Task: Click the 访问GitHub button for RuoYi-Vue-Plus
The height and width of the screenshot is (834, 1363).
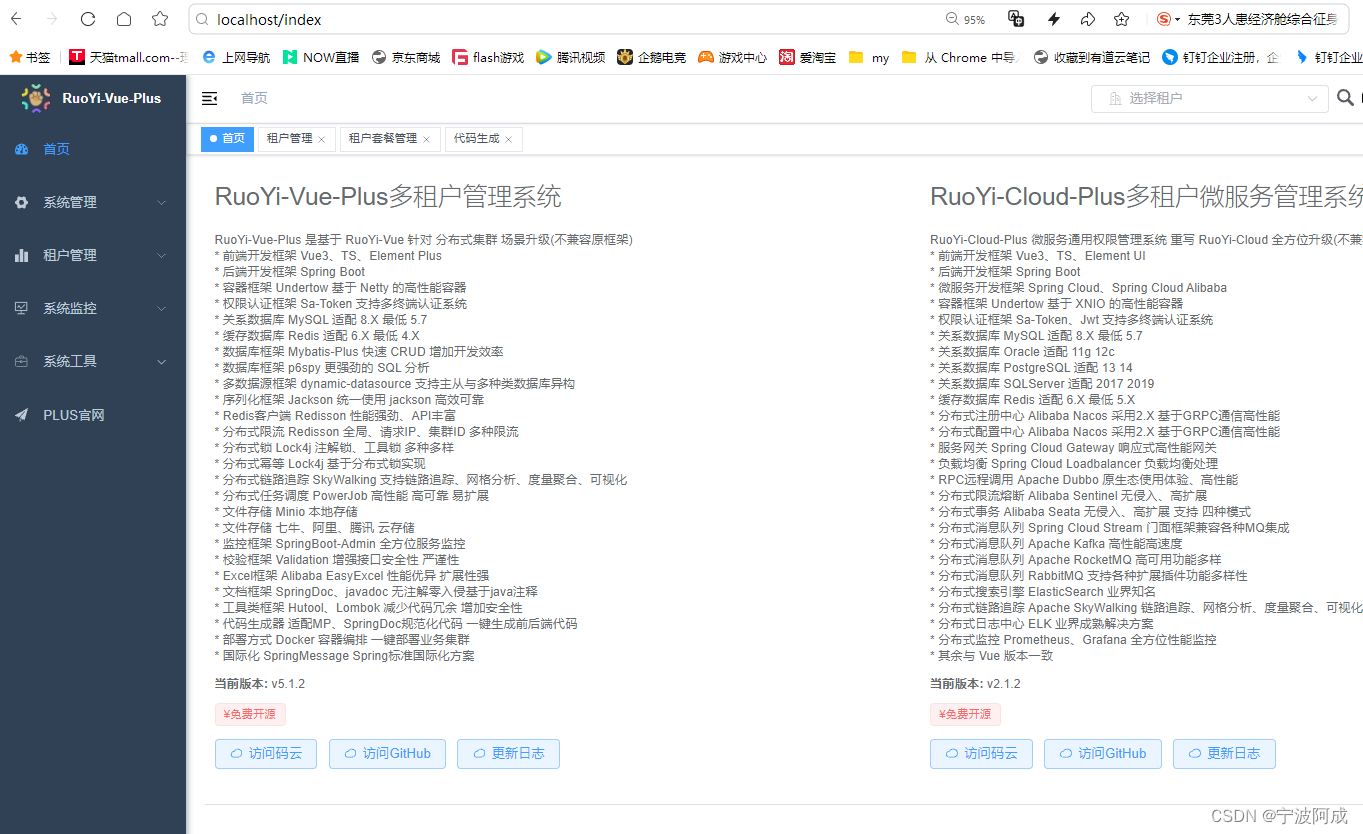Action: 387,754
